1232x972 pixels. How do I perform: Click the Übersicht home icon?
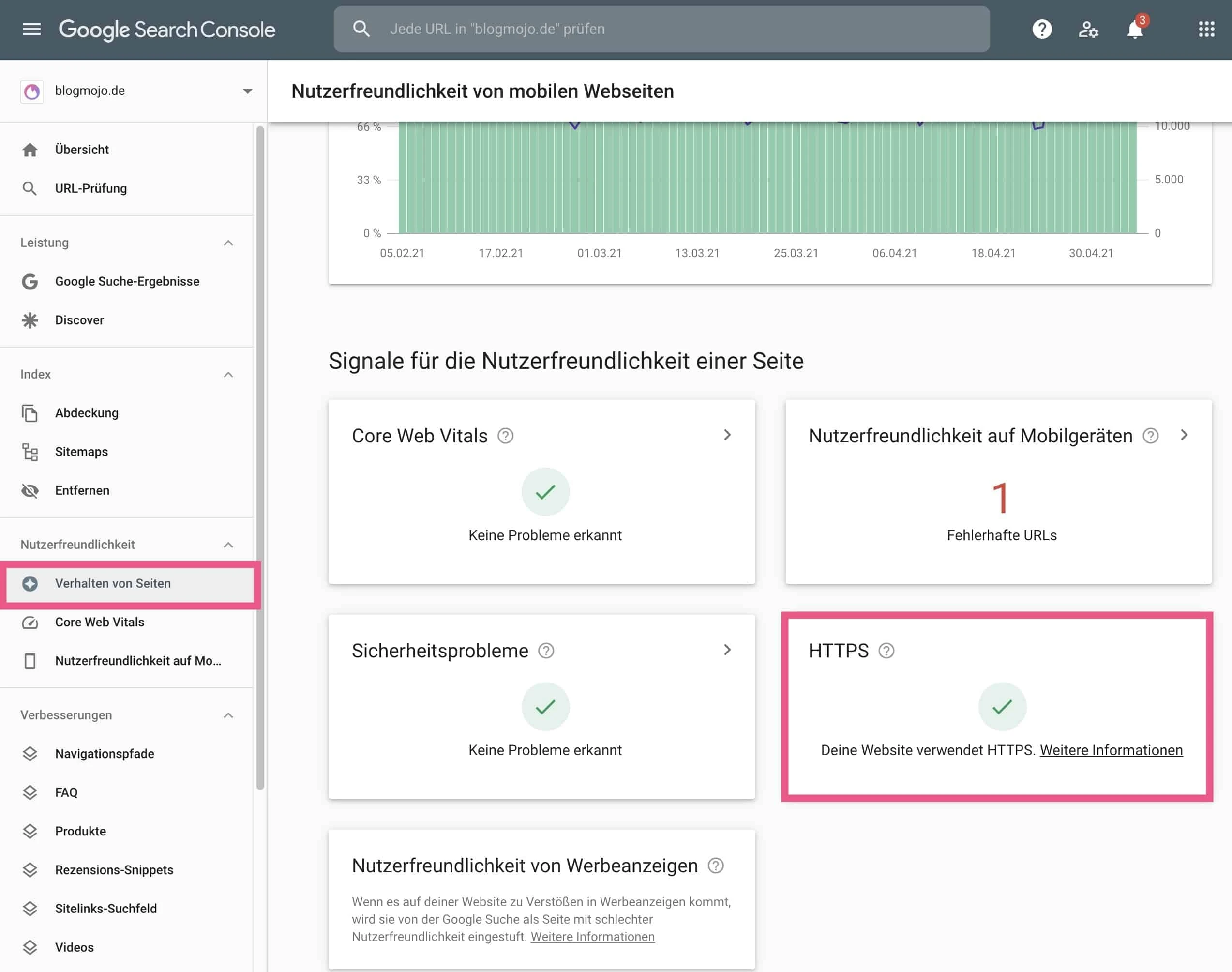tap(30, 149)
